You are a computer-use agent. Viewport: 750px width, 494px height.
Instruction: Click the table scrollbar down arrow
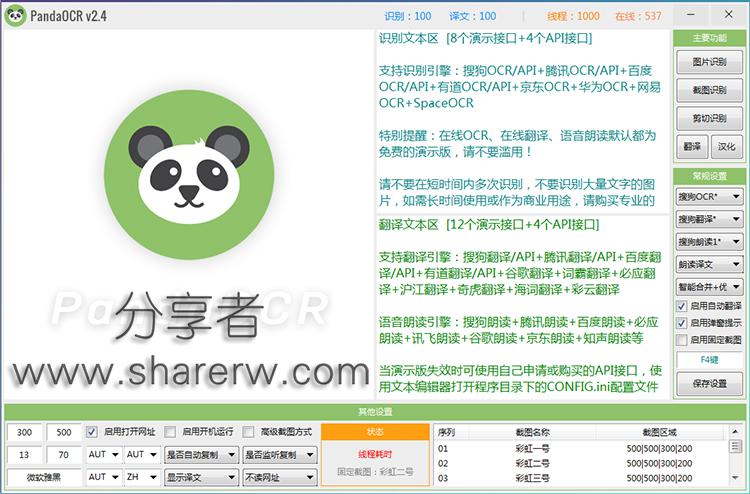coord(736,478)
